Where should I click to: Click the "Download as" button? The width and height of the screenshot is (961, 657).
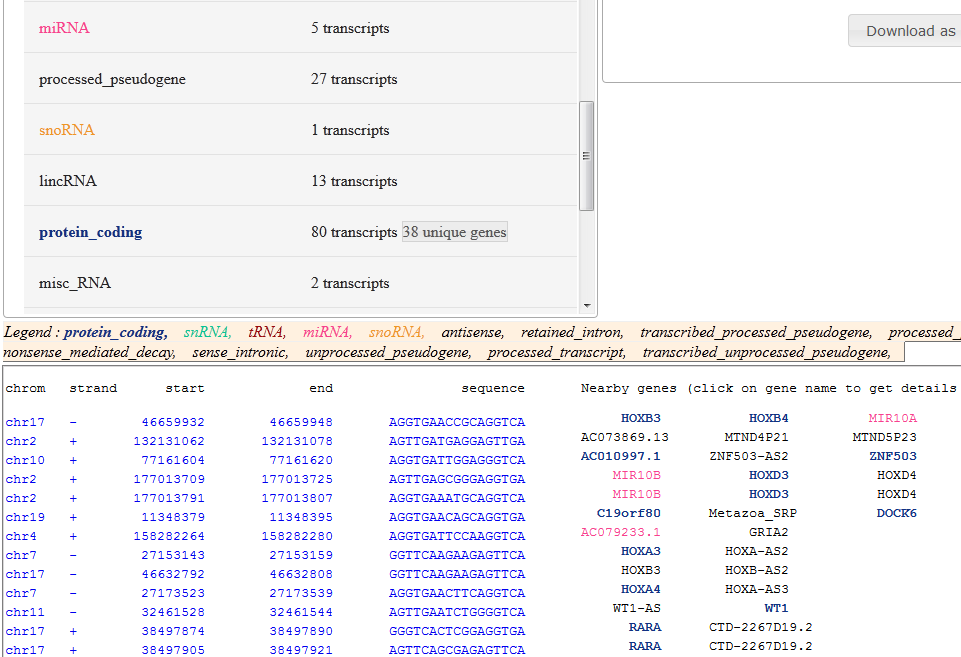coord(903,30)
